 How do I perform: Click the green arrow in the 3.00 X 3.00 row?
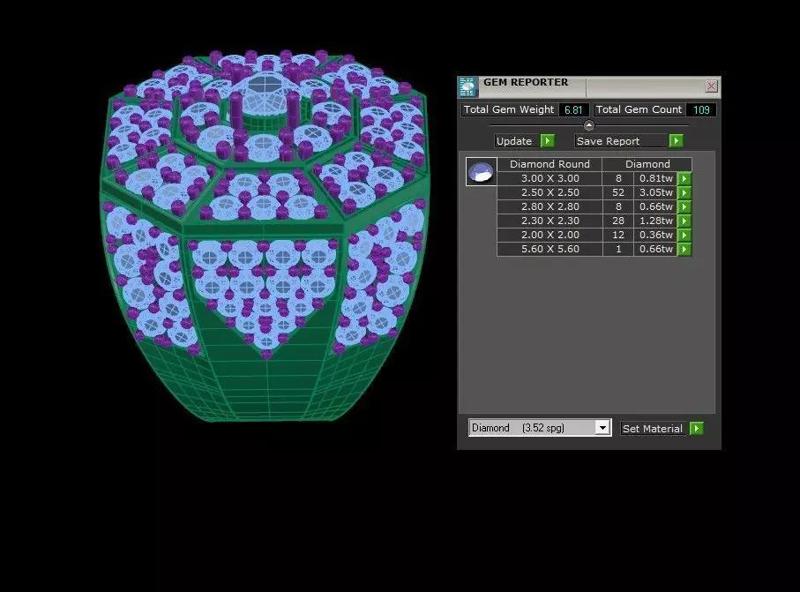click(684, 179)
